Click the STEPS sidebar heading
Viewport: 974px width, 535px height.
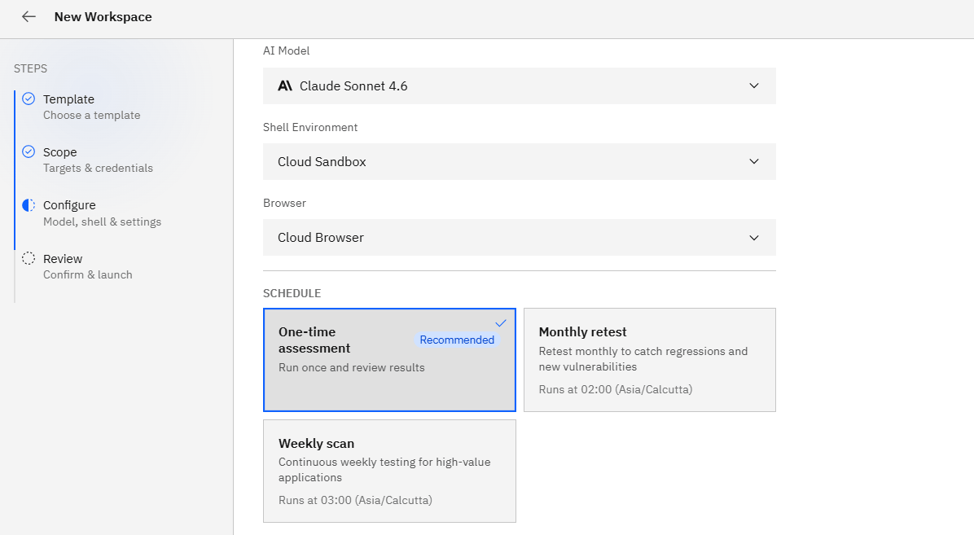[30, 68]
